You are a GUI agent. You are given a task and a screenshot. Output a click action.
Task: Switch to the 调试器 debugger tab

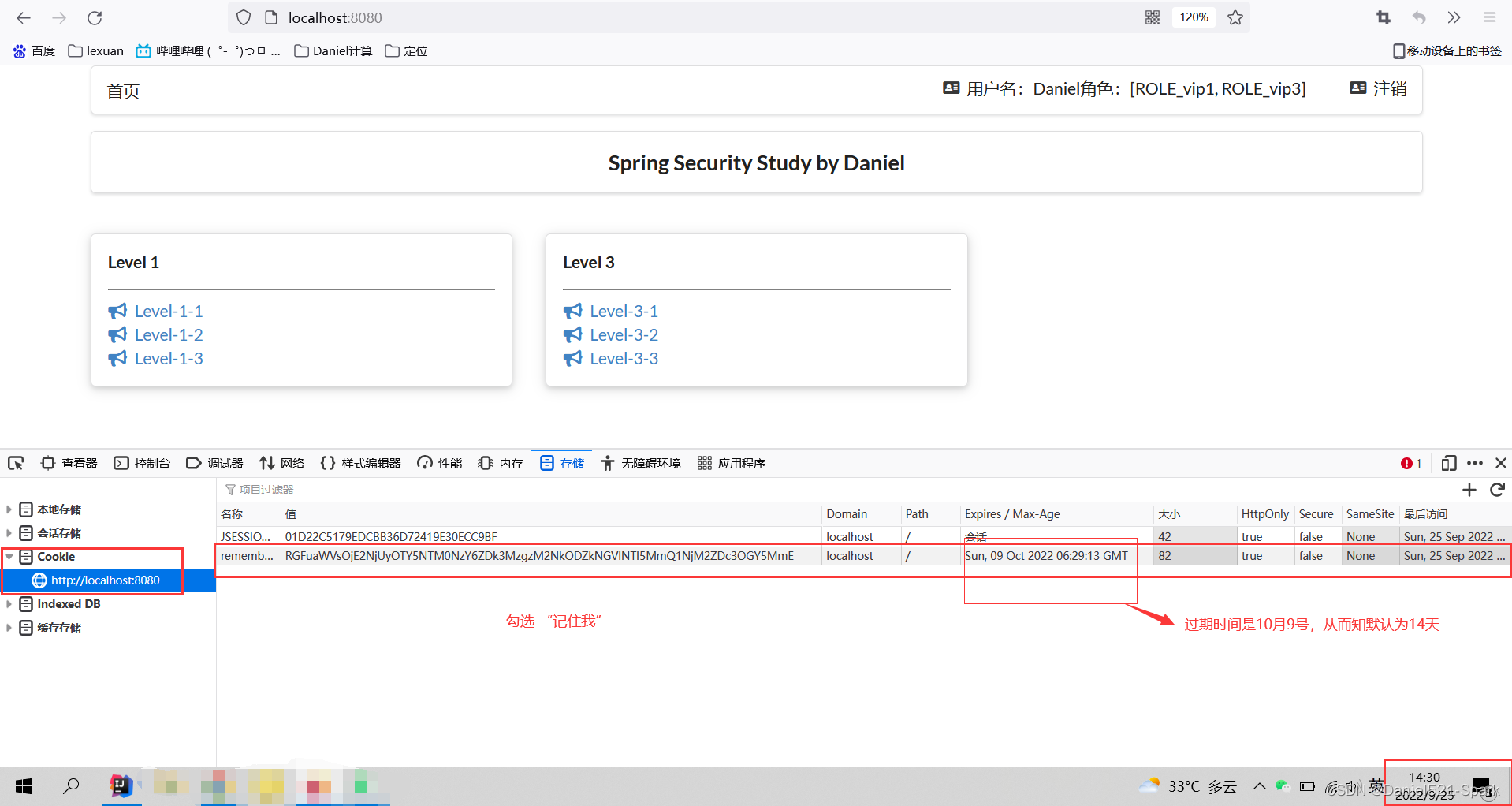pyautogui.click(x=214, y=463)
